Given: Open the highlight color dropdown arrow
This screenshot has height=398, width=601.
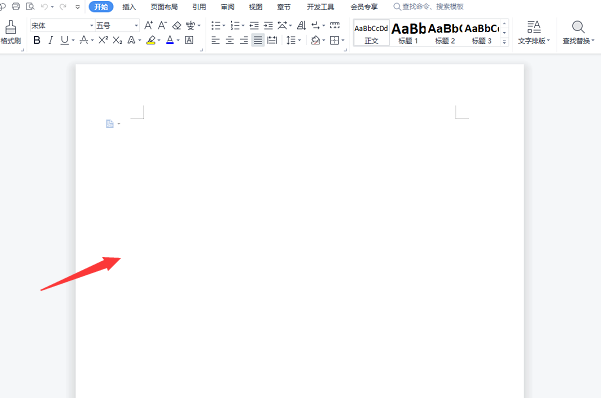Looking at the screenshot, I should pos(159,40).
